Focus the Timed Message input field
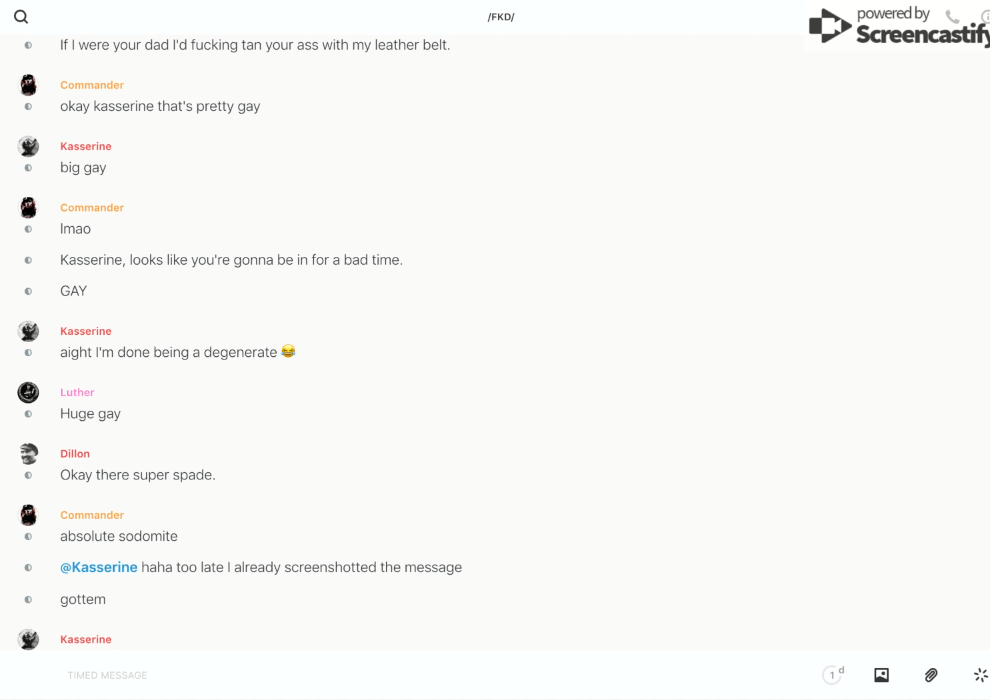Screen dimensions: 990x700 (x=400, y=675)
